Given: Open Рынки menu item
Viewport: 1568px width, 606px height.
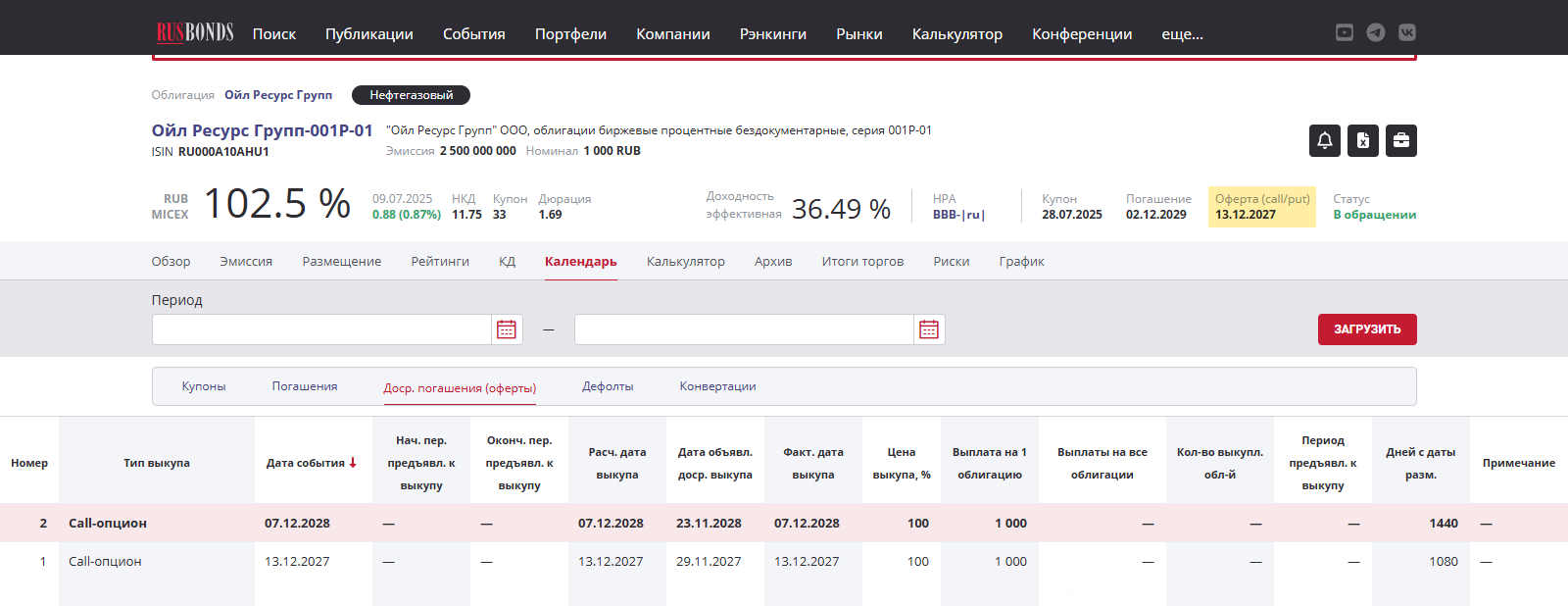Looking at the screenshot, I should 859,34.
